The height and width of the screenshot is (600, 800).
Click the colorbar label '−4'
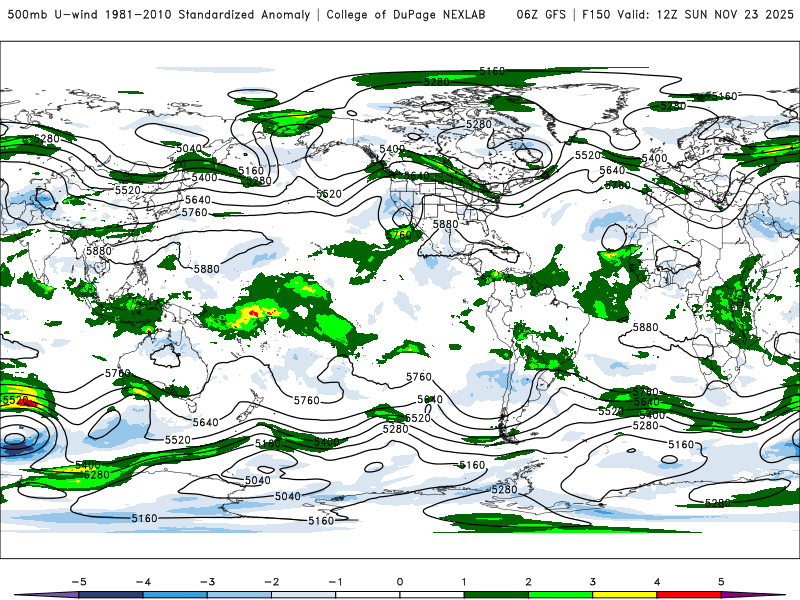coord(143,582)
